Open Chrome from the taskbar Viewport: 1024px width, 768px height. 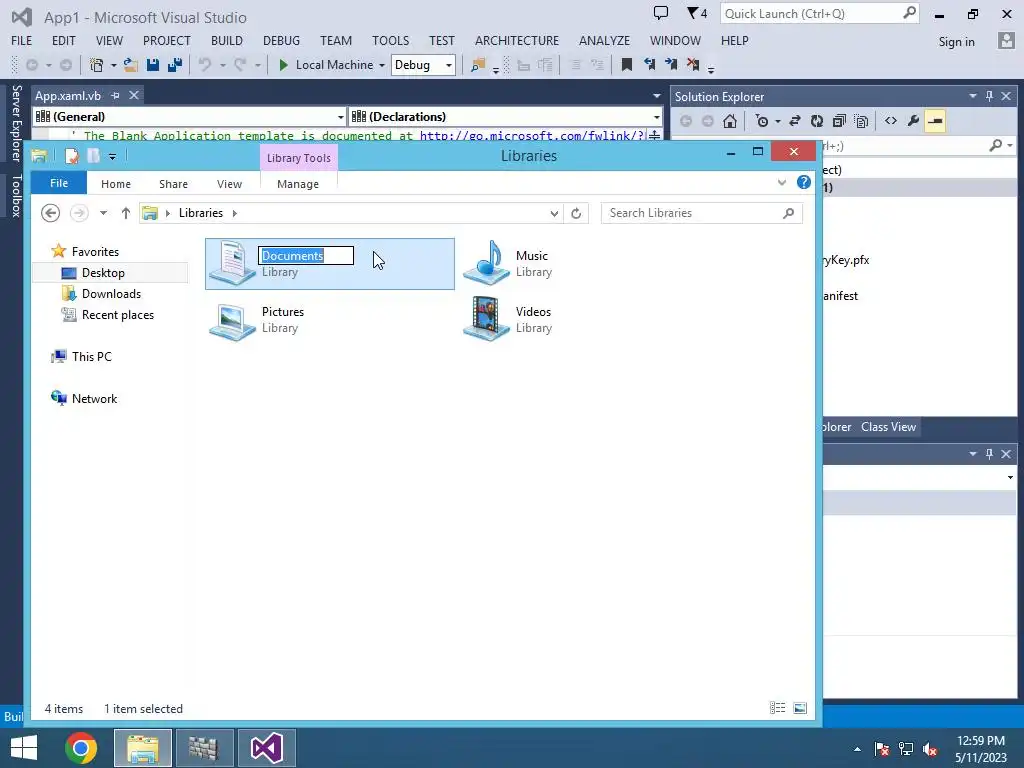click(81, 748)
